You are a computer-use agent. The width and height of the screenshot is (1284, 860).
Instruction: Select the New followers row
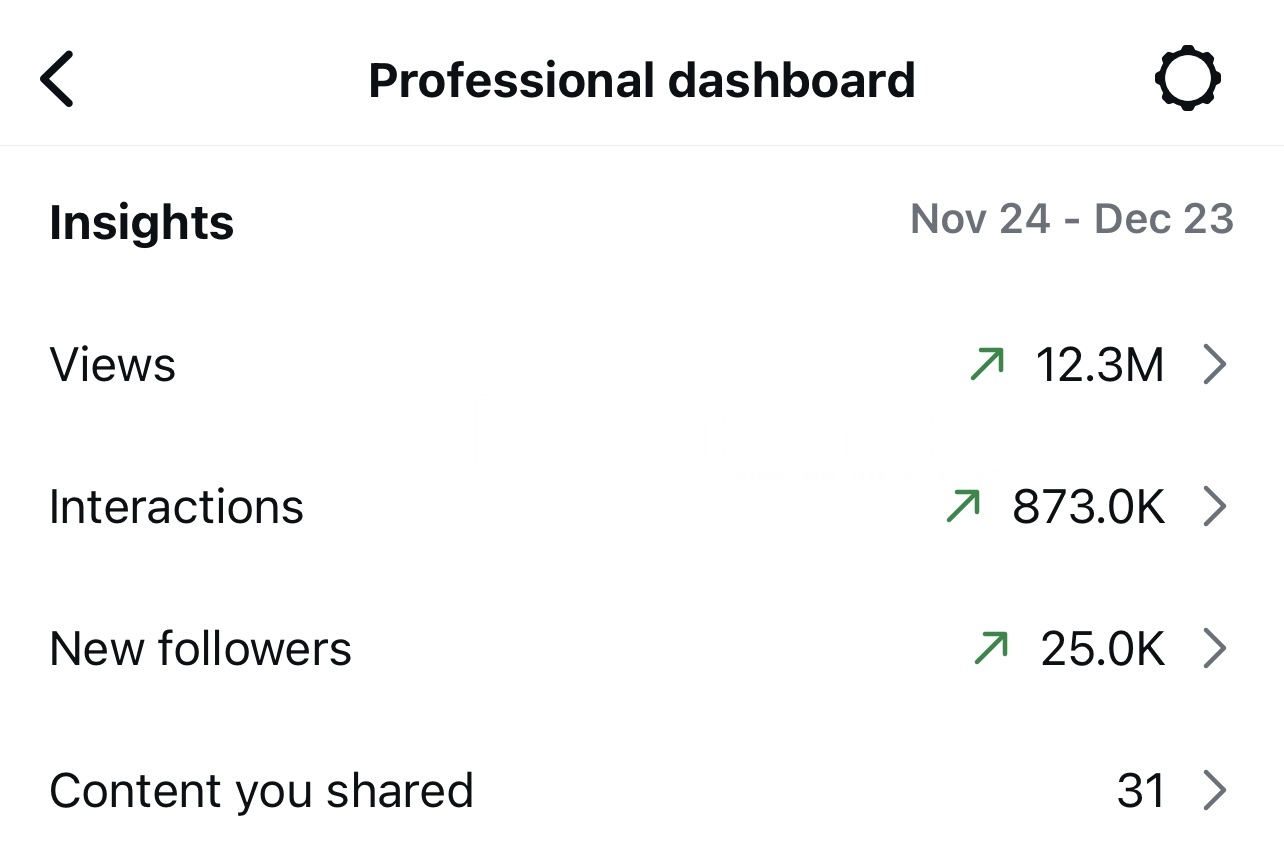pyautogui.click(x=201, y=649)
